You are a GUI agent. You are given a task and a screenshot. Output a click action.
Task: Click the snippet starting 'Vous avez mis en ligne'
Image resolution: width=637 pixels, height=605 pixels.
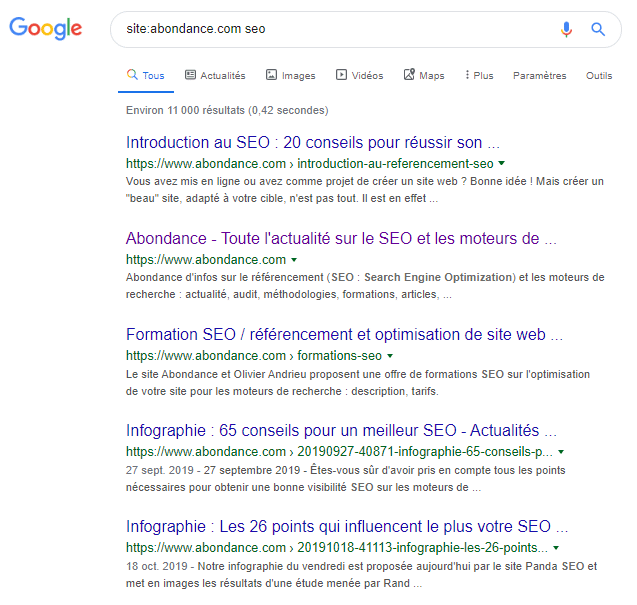click(365, 190)
